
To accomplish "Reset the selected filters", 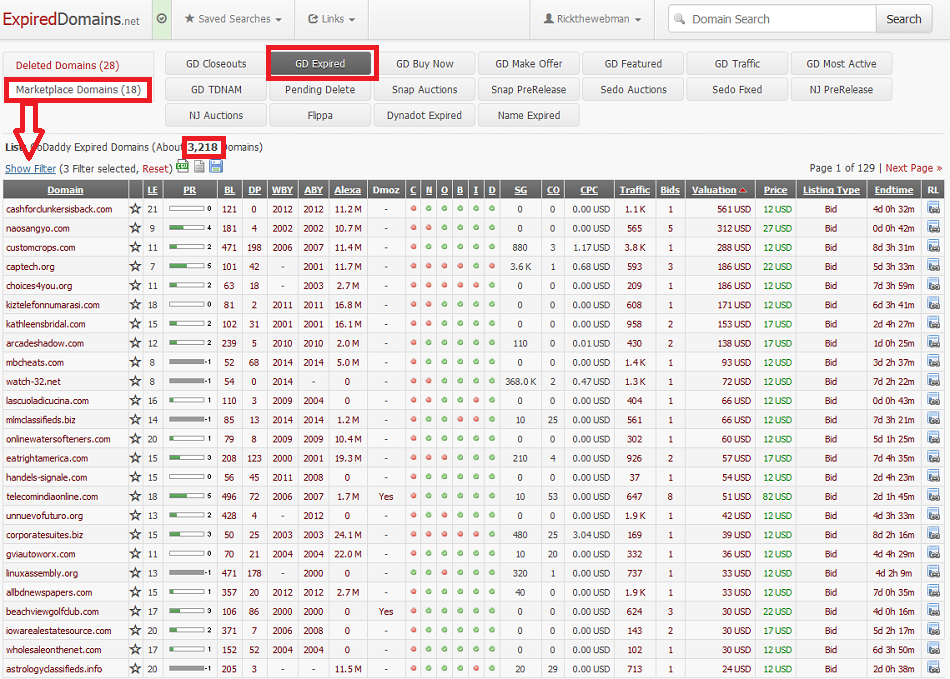I will point(155,168).
